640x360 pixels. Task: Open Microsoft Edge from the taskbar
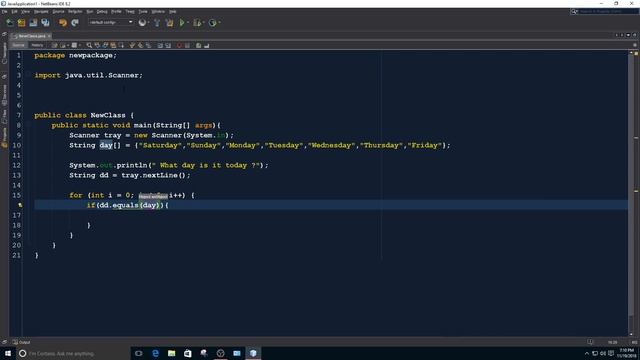point(155,353)
